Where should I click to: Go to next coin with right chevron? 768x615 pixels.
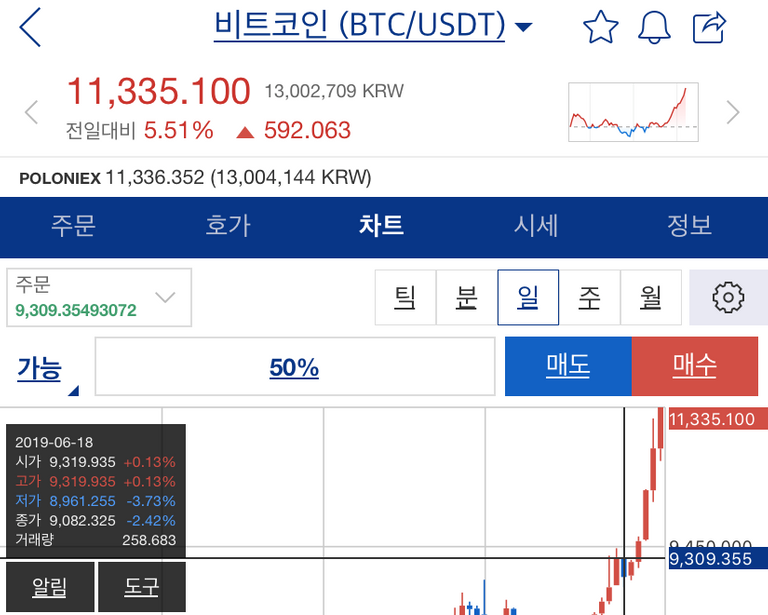point(733,112)
